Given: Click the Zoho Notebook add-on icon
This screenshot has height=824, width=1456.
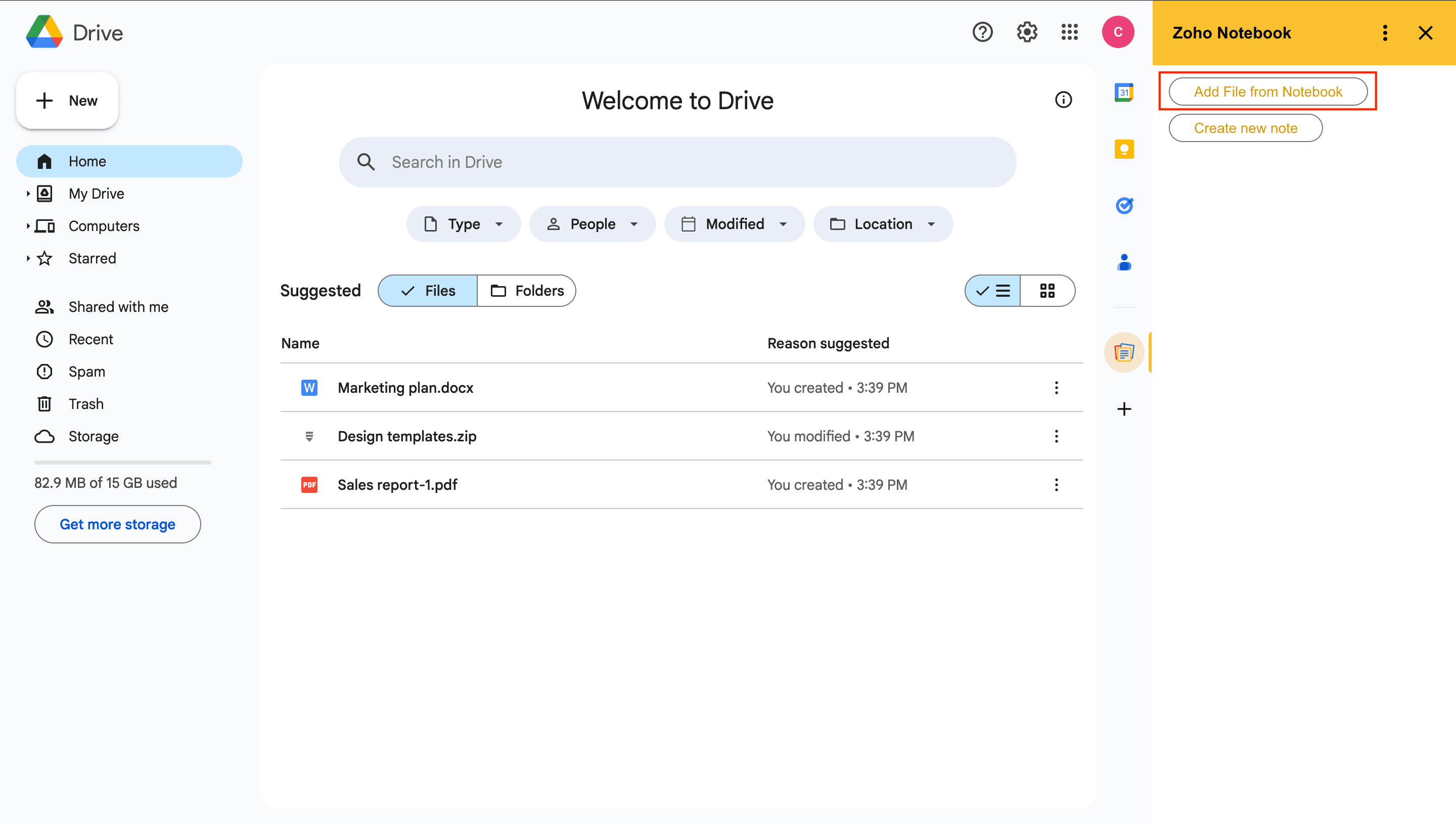Looking at the screenshot, I should (x=1124, y=352).
